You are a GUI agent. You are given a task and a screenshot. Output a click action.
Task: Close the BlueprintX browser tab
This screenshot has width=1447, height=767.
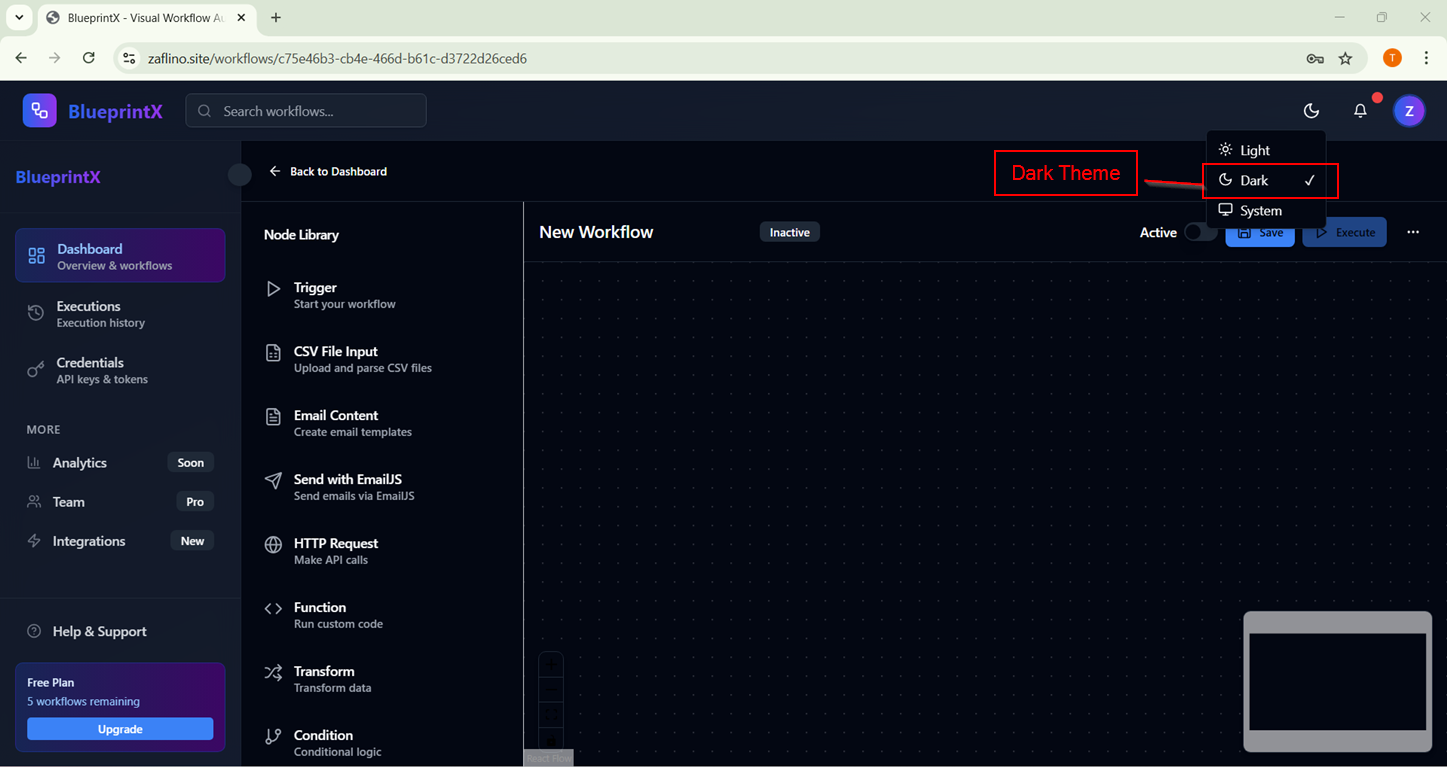pyautogui.click(x=241, y=18)
